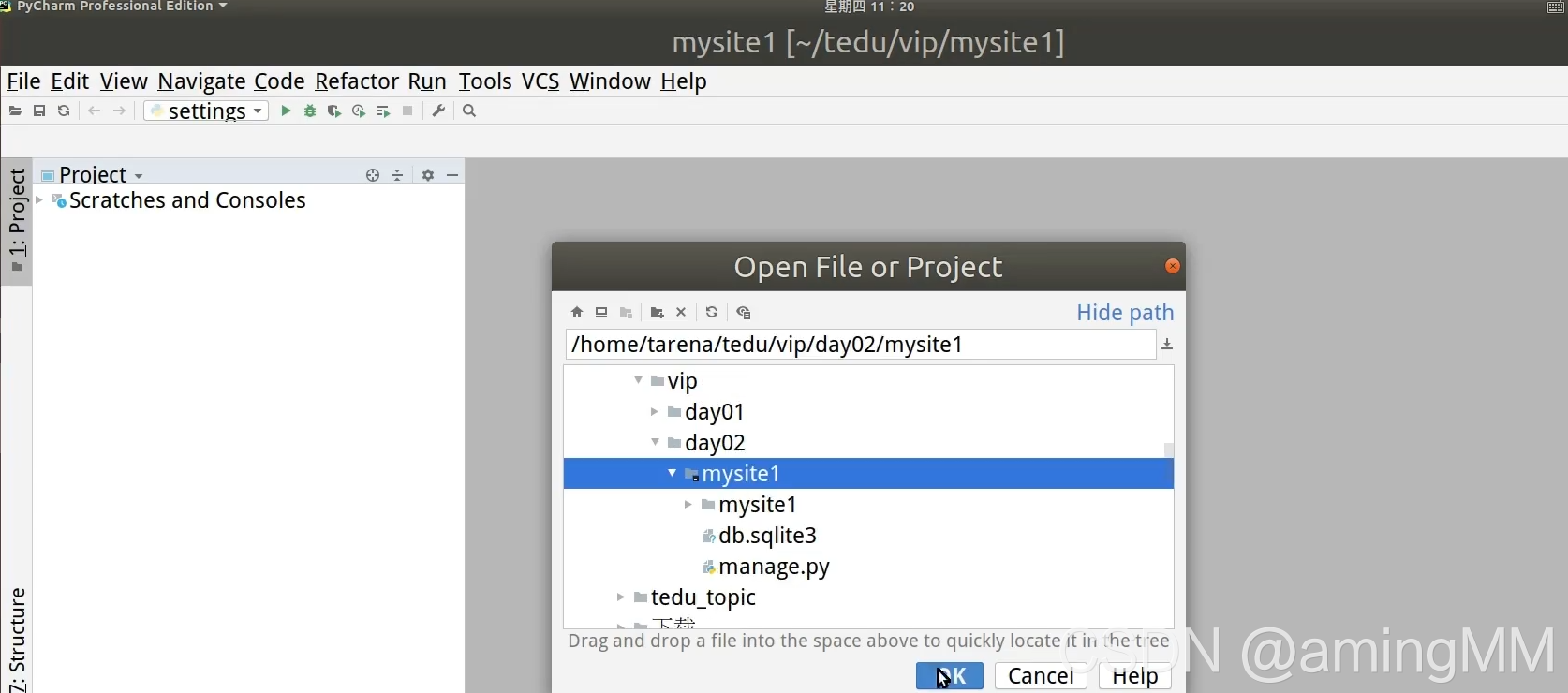Click the Profile run clock icon

point(359,111)
